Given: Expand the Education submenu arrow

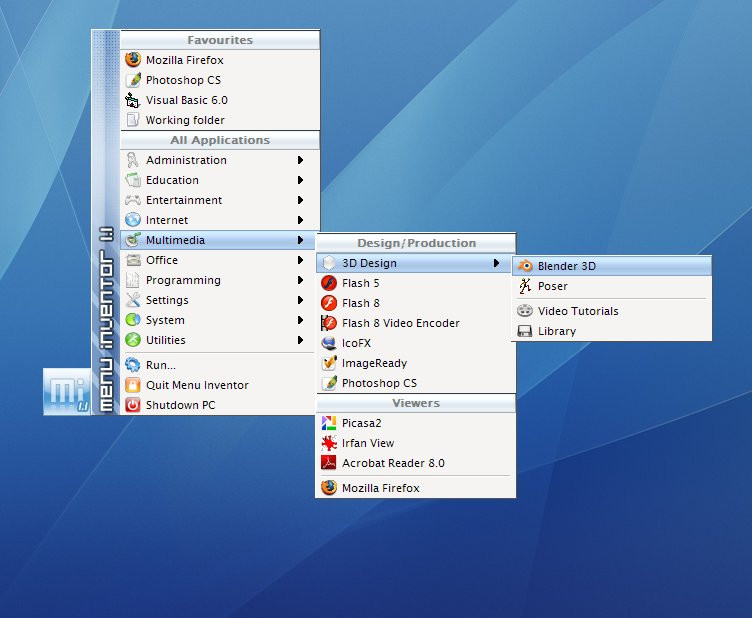Looking at the screenshot, I should coord(300,180).
